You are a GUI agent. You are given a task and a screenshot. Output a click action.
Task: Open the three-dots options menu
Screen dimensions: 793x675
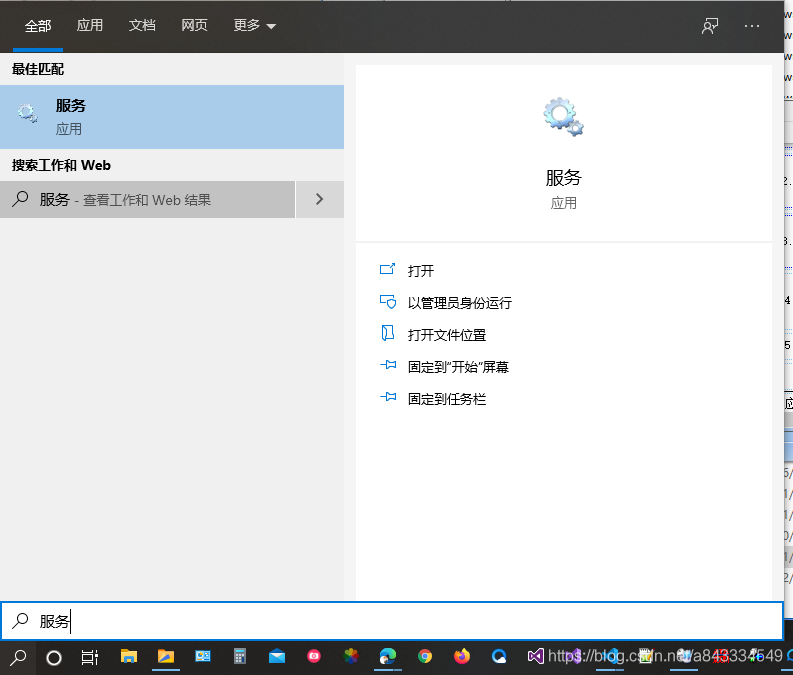point(752,26)
